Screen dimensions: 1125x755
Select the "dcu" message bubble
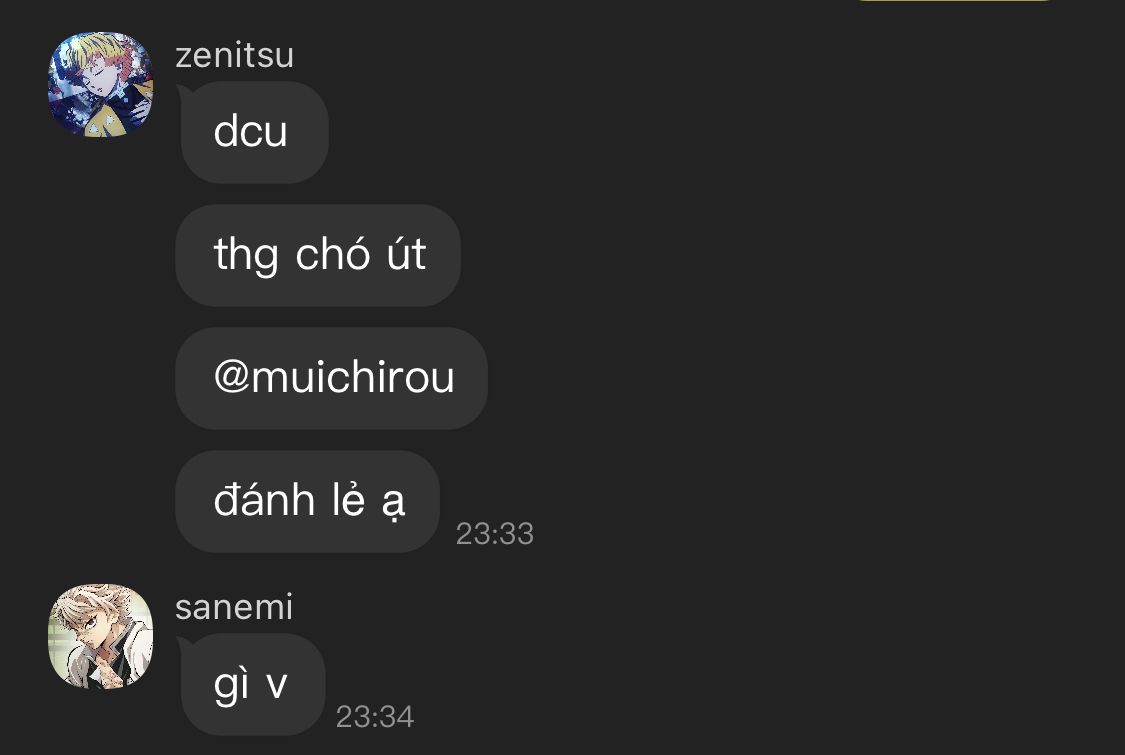253,132
